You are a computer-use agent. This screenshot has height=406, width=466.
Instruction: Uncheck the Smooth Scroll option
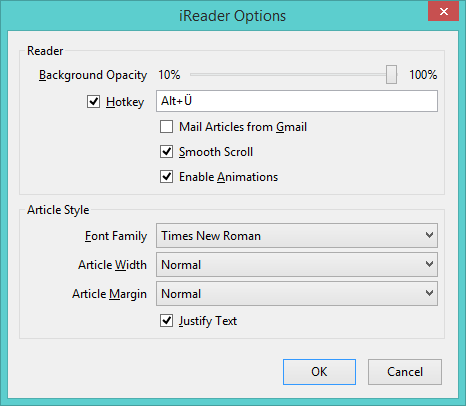pos(166,152)
